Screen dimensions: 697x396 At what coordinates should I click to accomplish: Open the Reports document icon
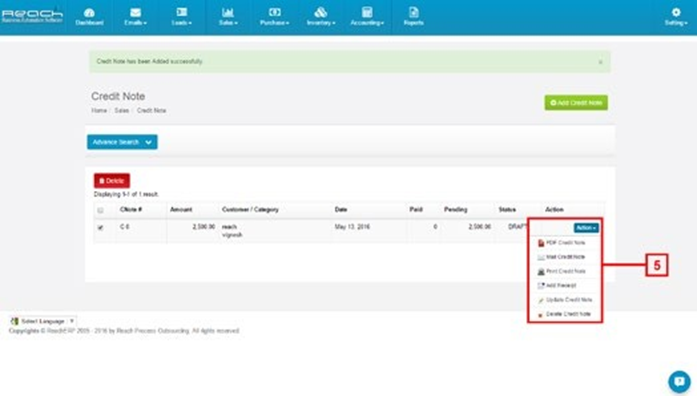point(413,17)
